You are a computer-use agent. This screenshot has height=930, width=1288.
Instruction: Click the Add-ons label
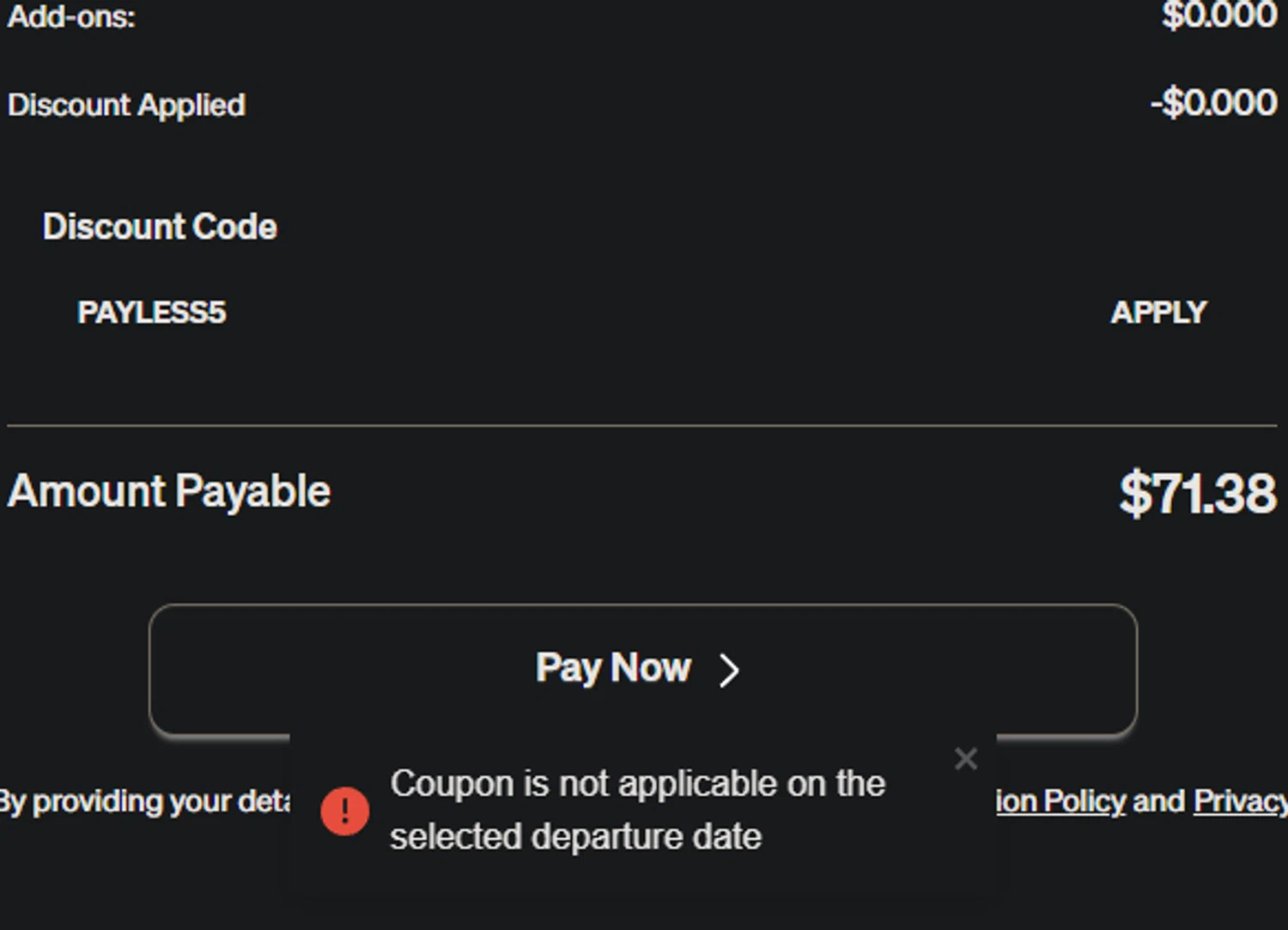pyautogui.click(x=71, y=16)
